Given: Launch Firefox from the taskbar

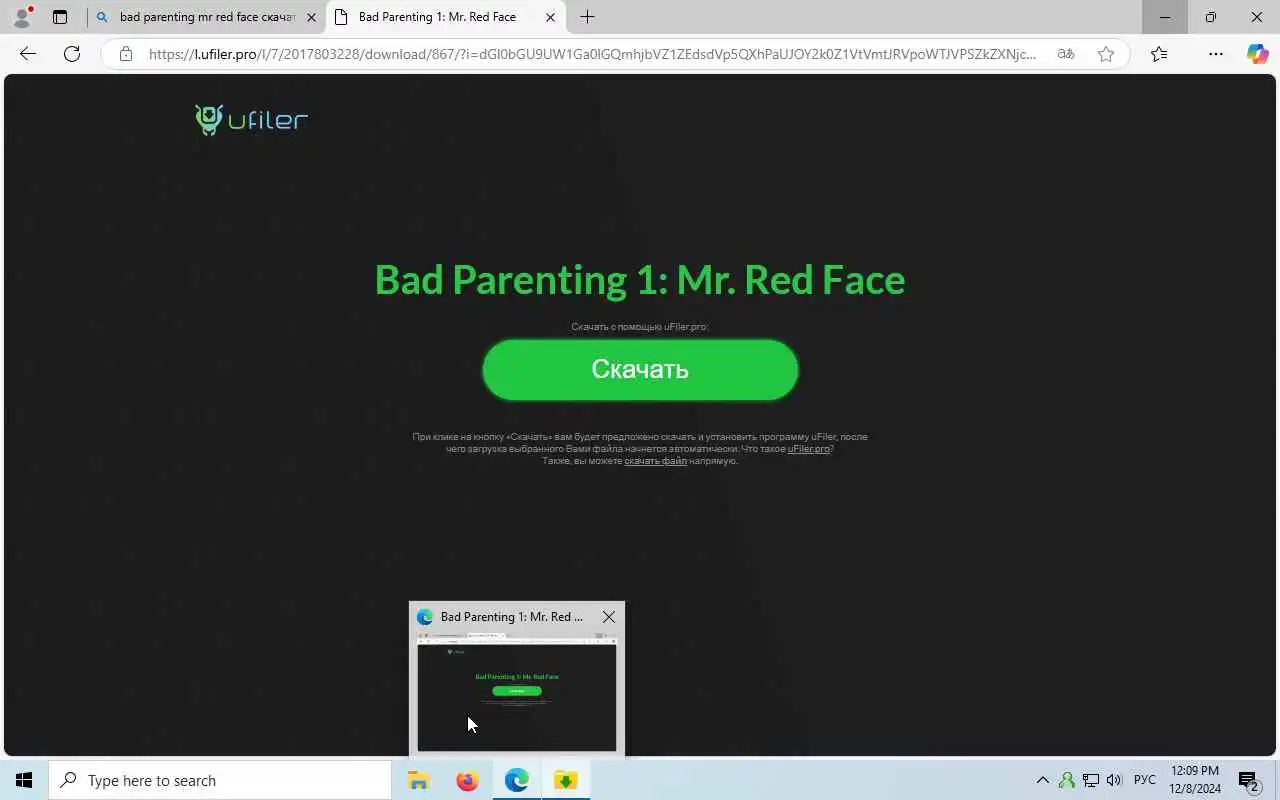Looking at the screenshot, I should tap(467, 780).
